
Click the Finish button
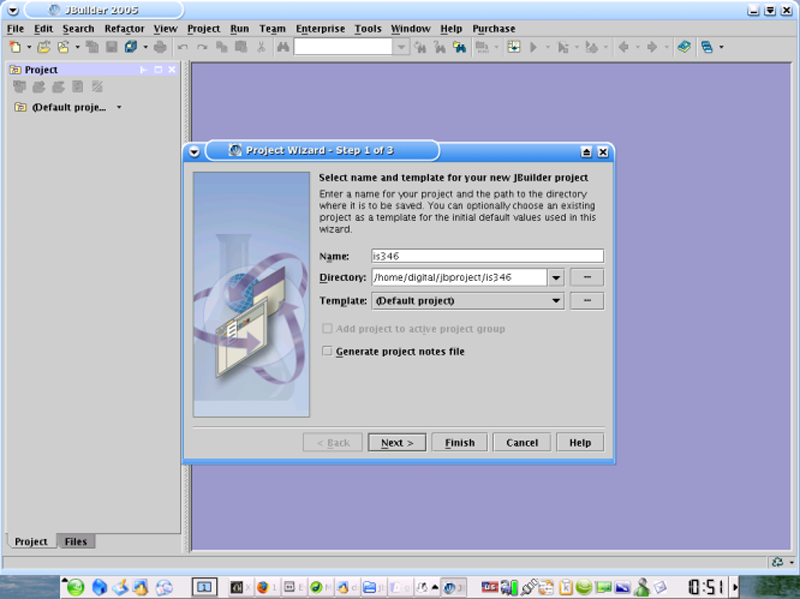[x=460, y=442]
